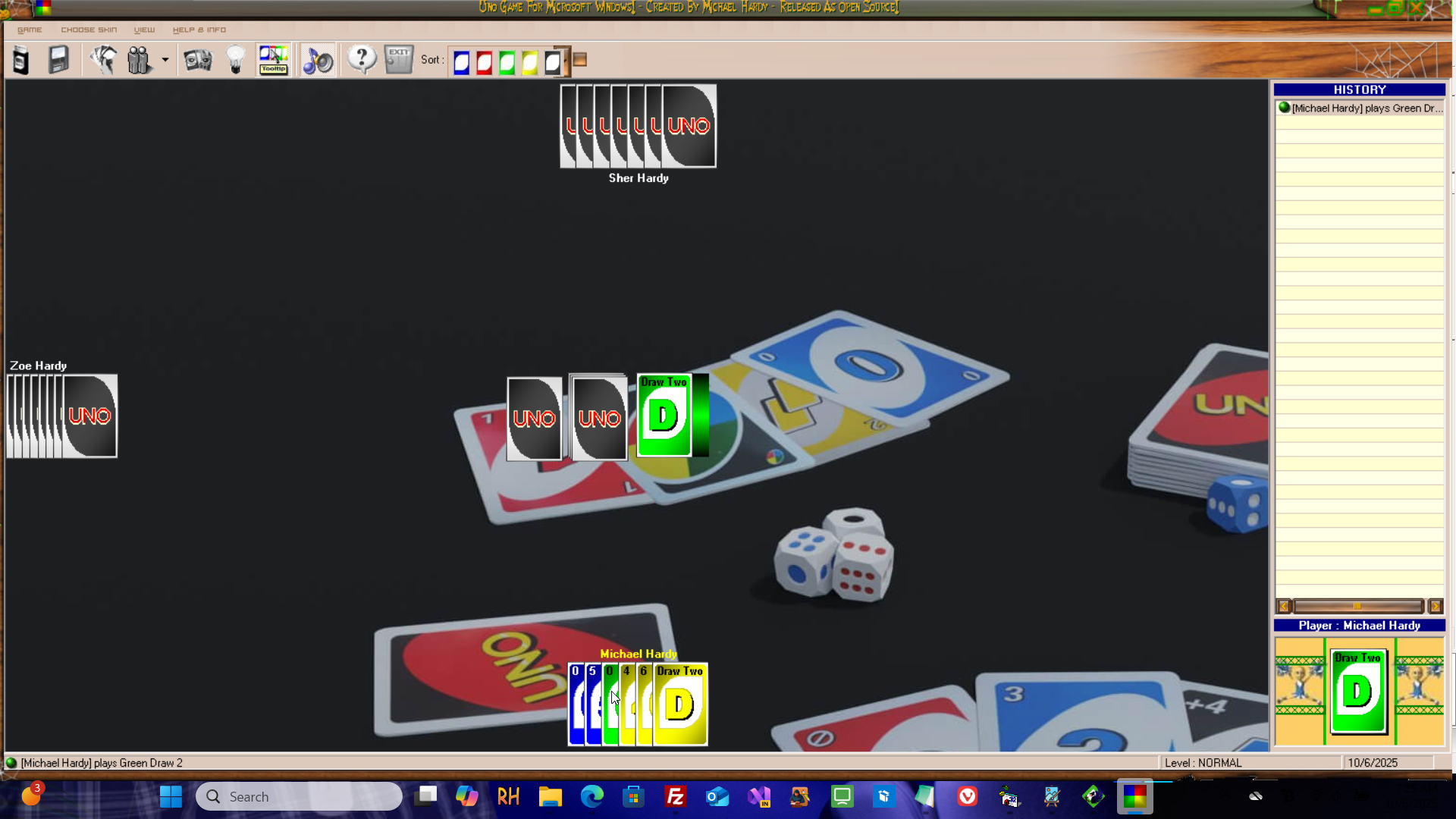Toggle the Tooltip display button
Viewport: 1456px width, 819px height.
point(273,60)
